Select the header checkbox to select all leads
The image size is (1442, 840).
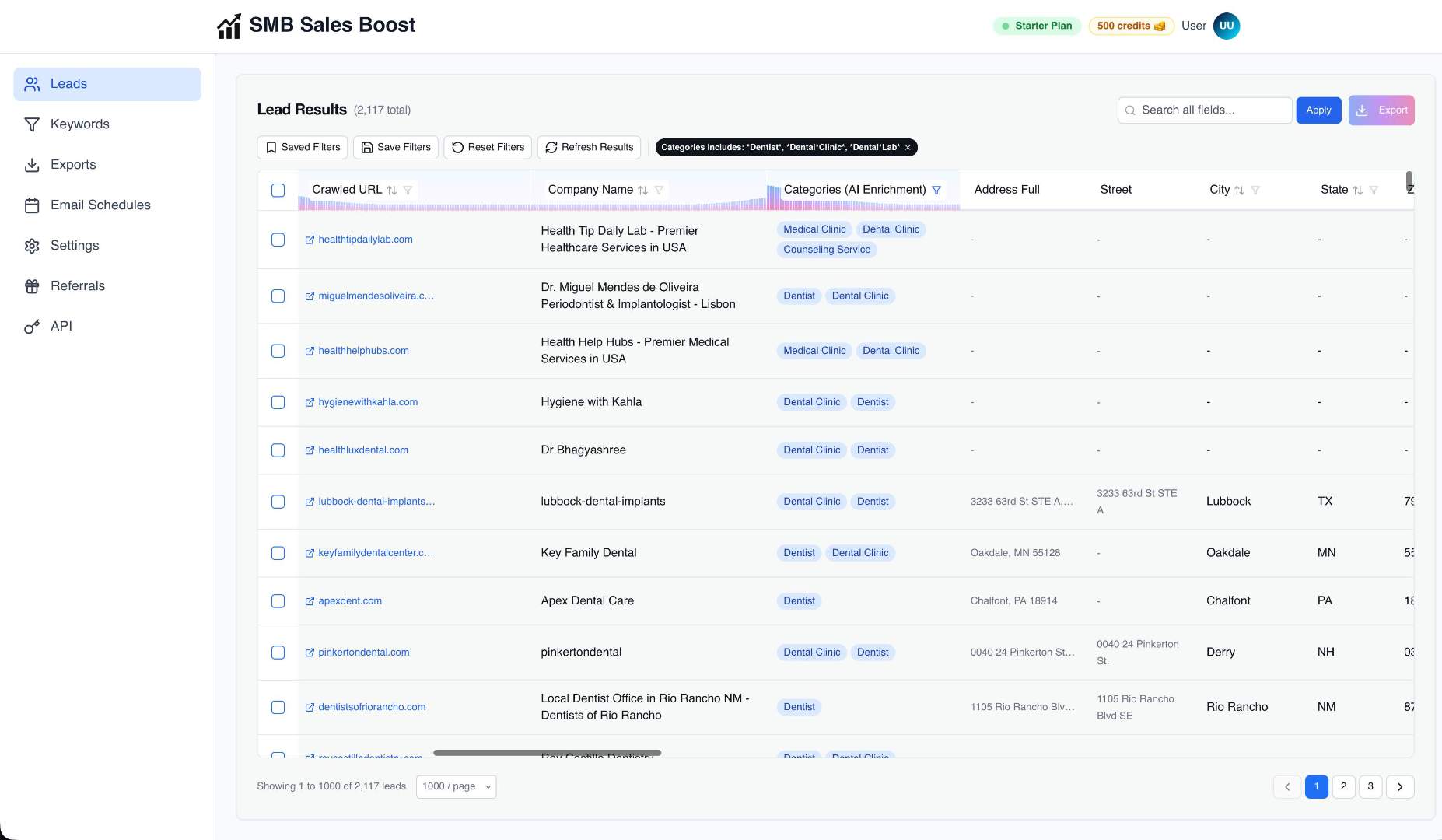(278, 190)
